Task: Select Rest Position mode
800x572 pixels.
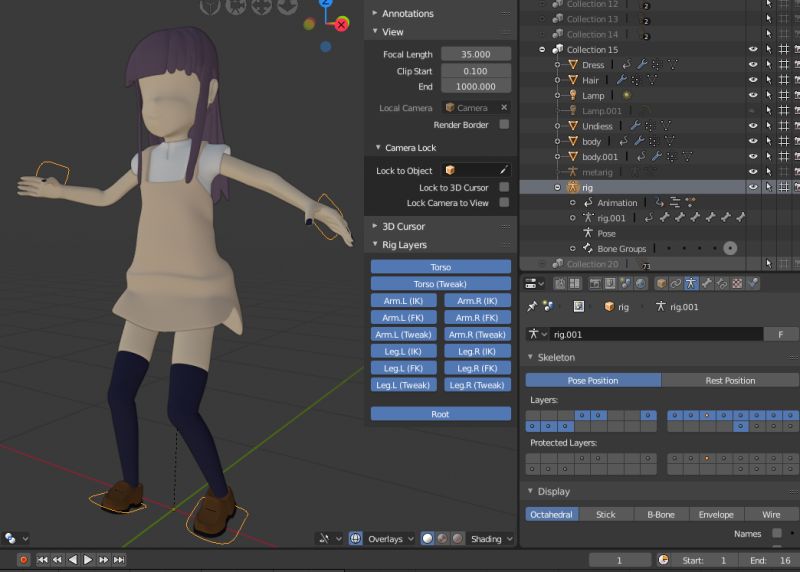Action: click(730, 381)
